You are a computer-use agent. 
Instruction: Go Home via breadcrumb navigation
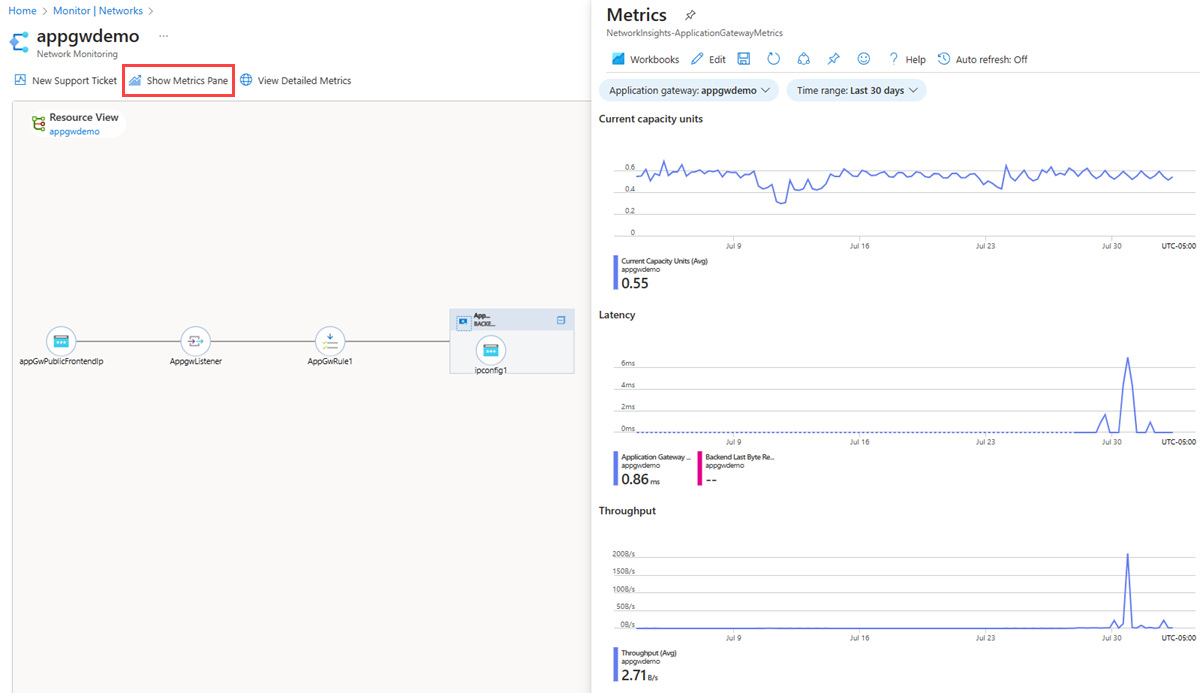pyautogui.click(x=22, y=10)
